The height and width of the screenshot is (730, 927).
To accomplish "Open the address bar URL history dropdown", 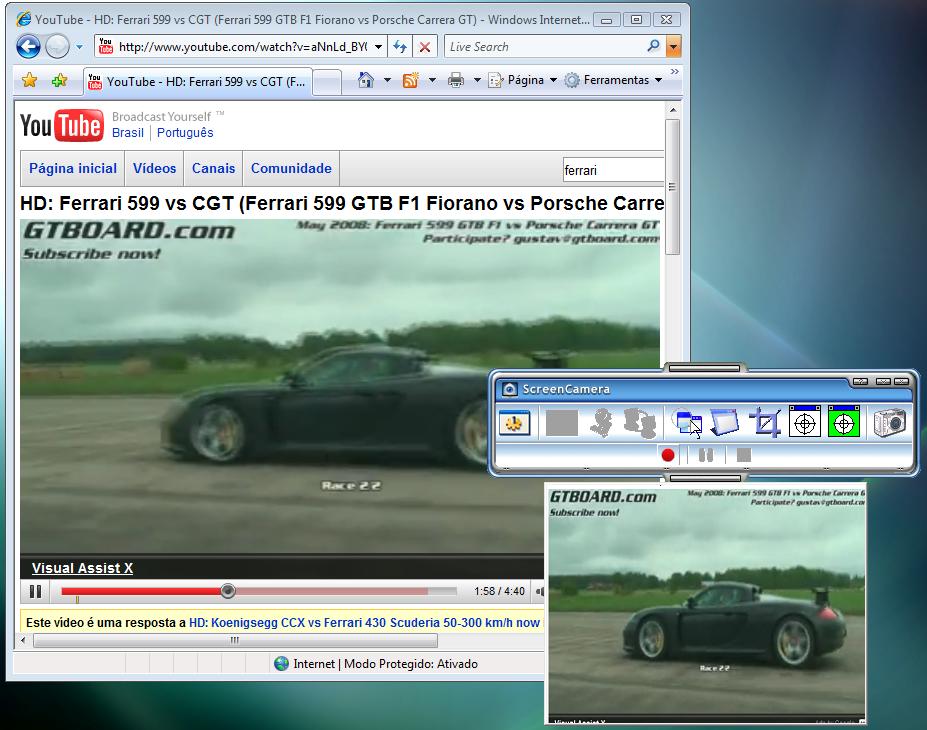I will 378,46.
